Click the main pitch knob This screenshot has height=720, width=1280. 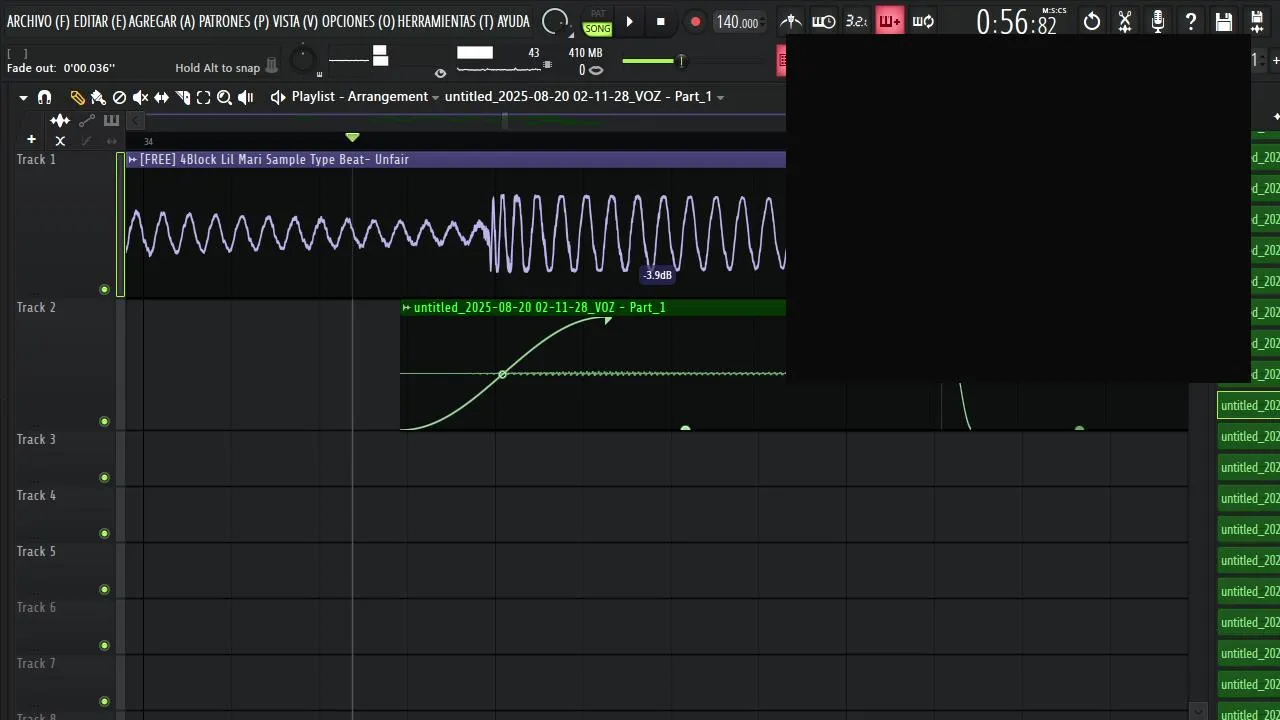point(303,61)
